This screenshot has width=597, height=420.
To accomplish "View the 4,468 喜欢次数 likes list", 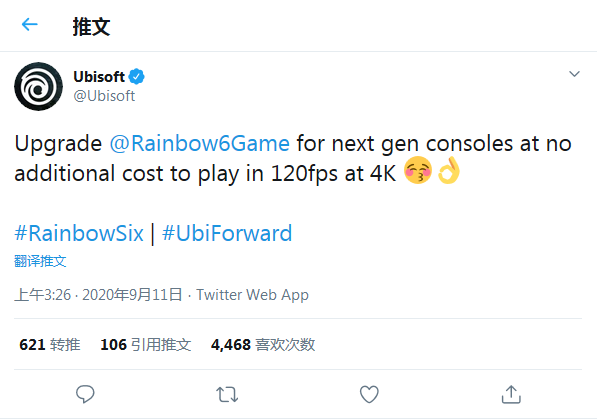I will pos(263,345).
